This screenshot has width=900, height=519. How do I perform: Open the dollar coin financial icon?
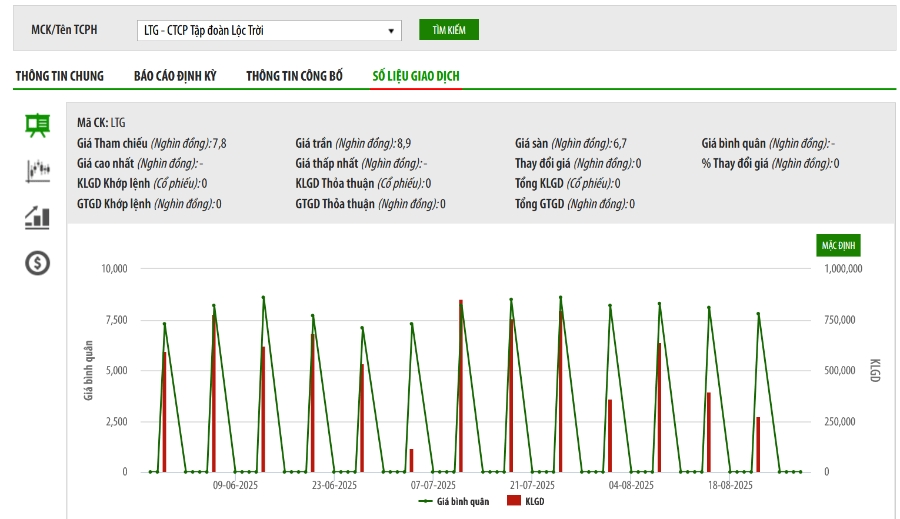tap(37, 263)
